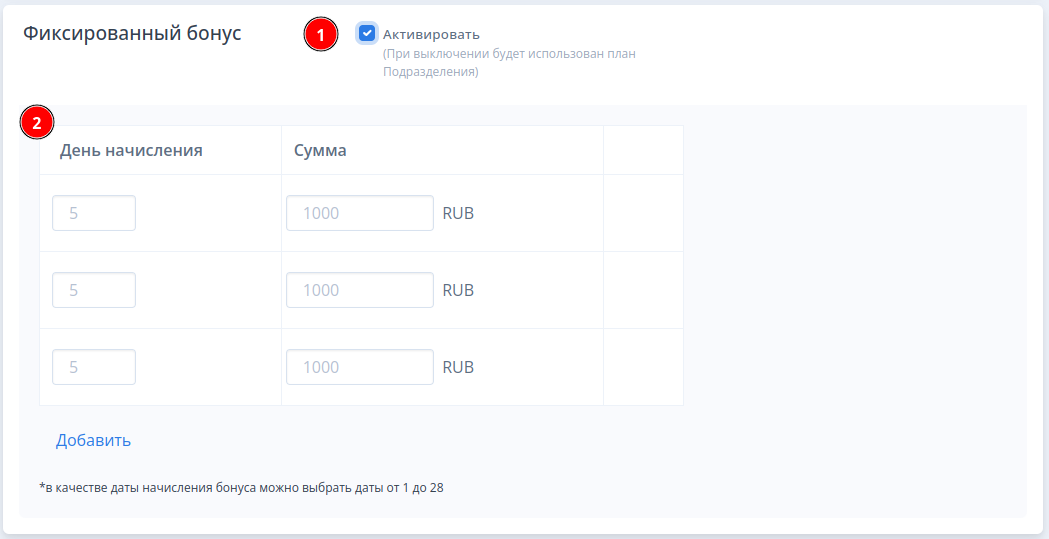The width and height of the screenshot is (1049, 539).
Task: Focus the second row День начисления field
Action: pos(94,290)
